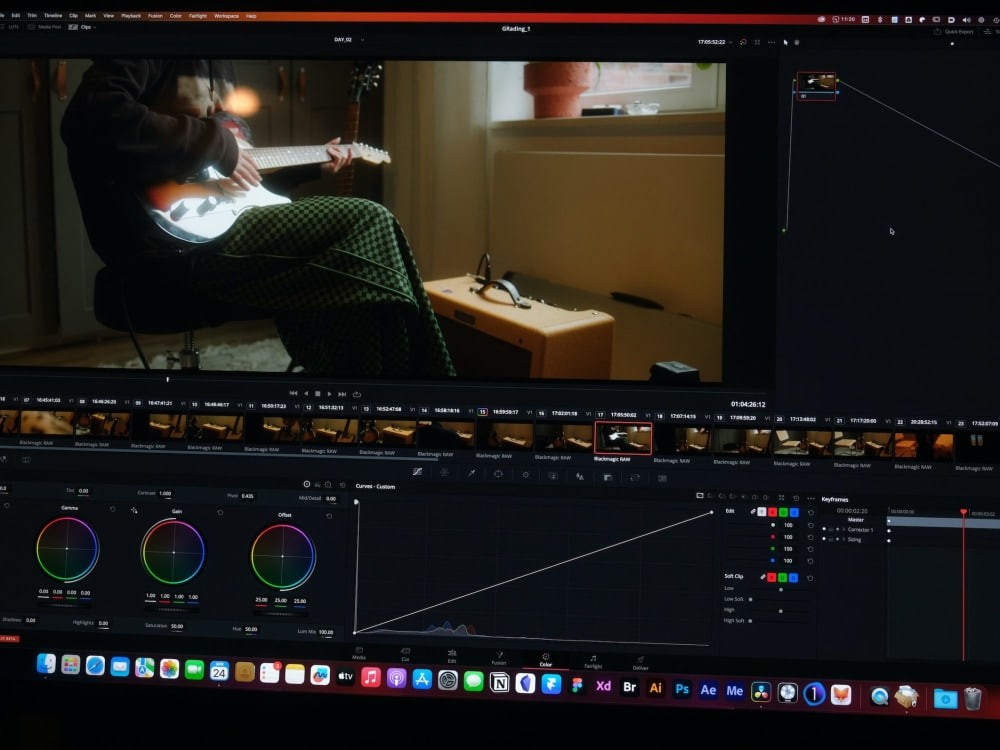
Task: Toggle the Y channel in the curves Edit row
Action: coord(760,512)
